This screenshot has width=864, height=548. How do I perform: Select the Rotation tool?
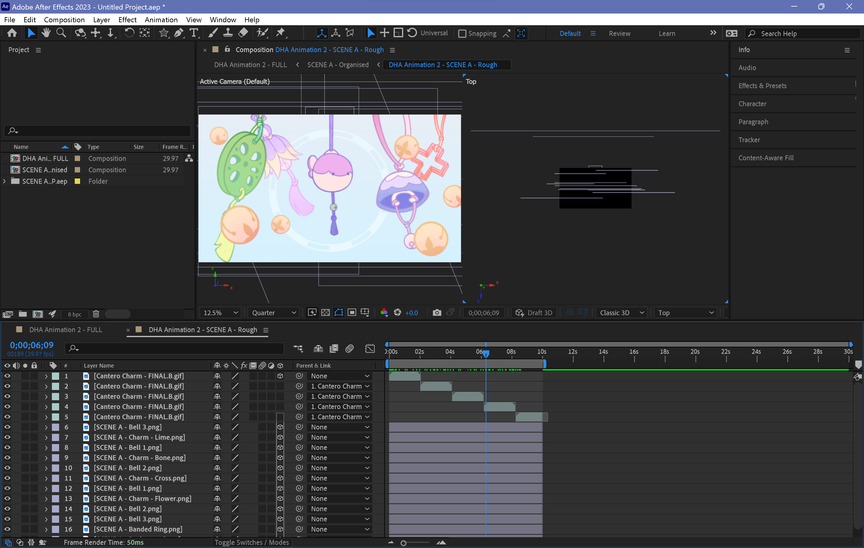point(129,33)
